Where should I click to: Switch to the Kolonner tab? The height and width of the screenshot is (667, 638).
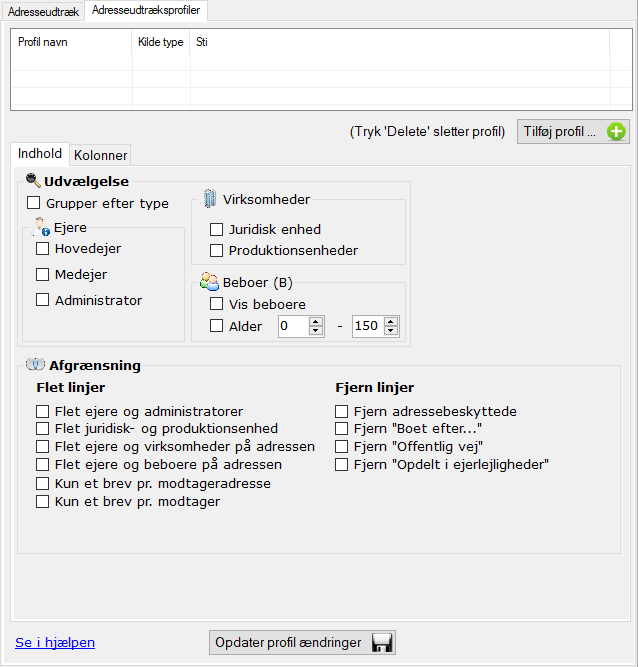(x=100, y=155)
